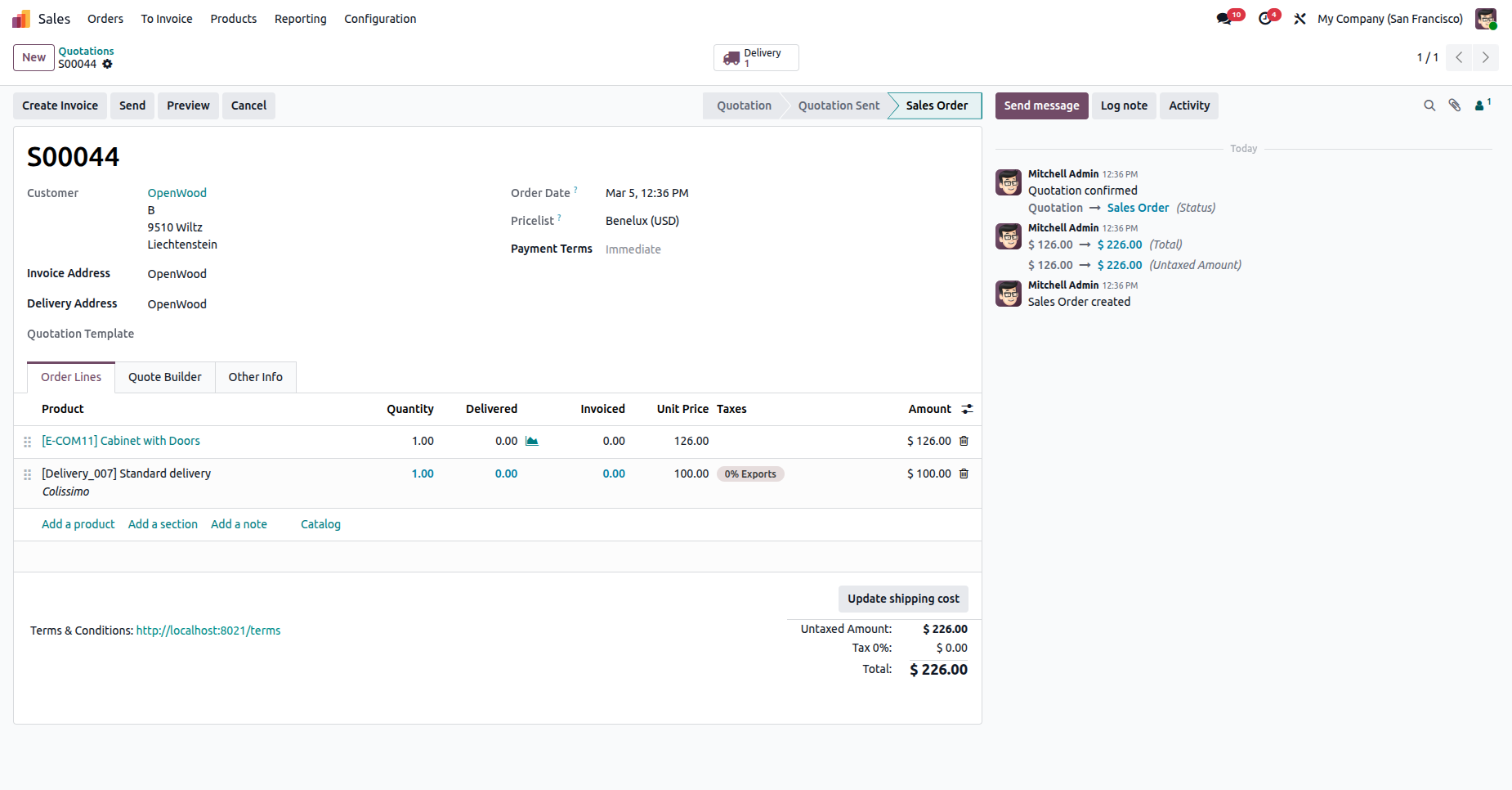Open the column settings adjust icon
This screenshot has height=790, width=1512.
coord(967,409)
